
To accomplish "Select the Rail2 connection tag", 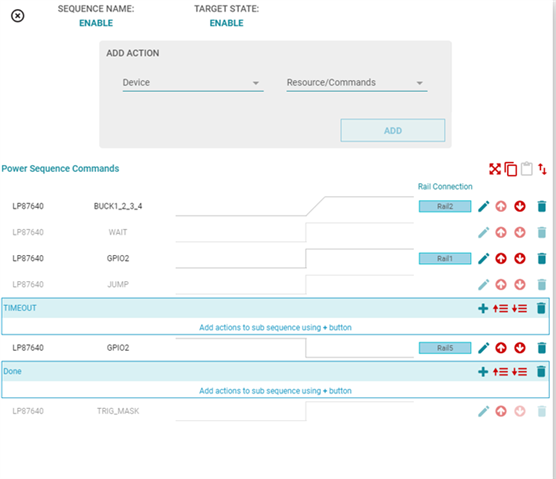I will coord(445,206).
